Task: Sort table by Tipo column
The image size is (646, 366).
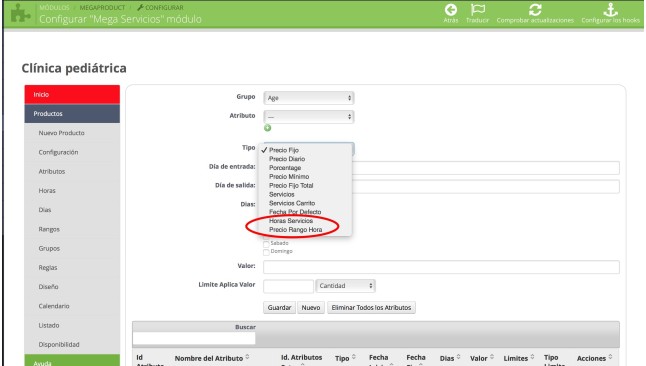Action: click(345, 358)
